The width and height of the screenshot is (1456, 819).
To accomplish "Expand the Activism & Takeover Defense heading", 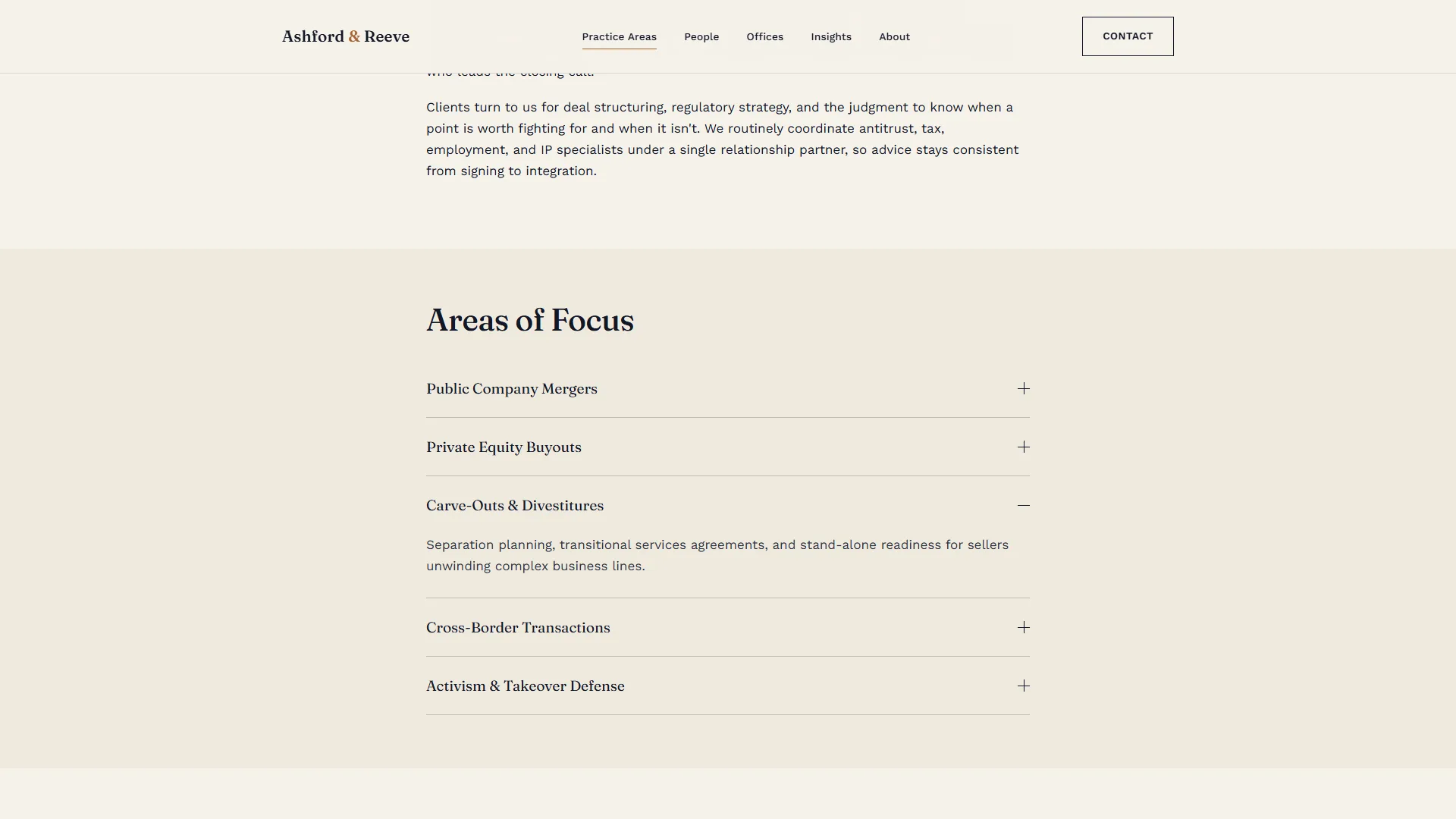I will [x=728, y=686].
